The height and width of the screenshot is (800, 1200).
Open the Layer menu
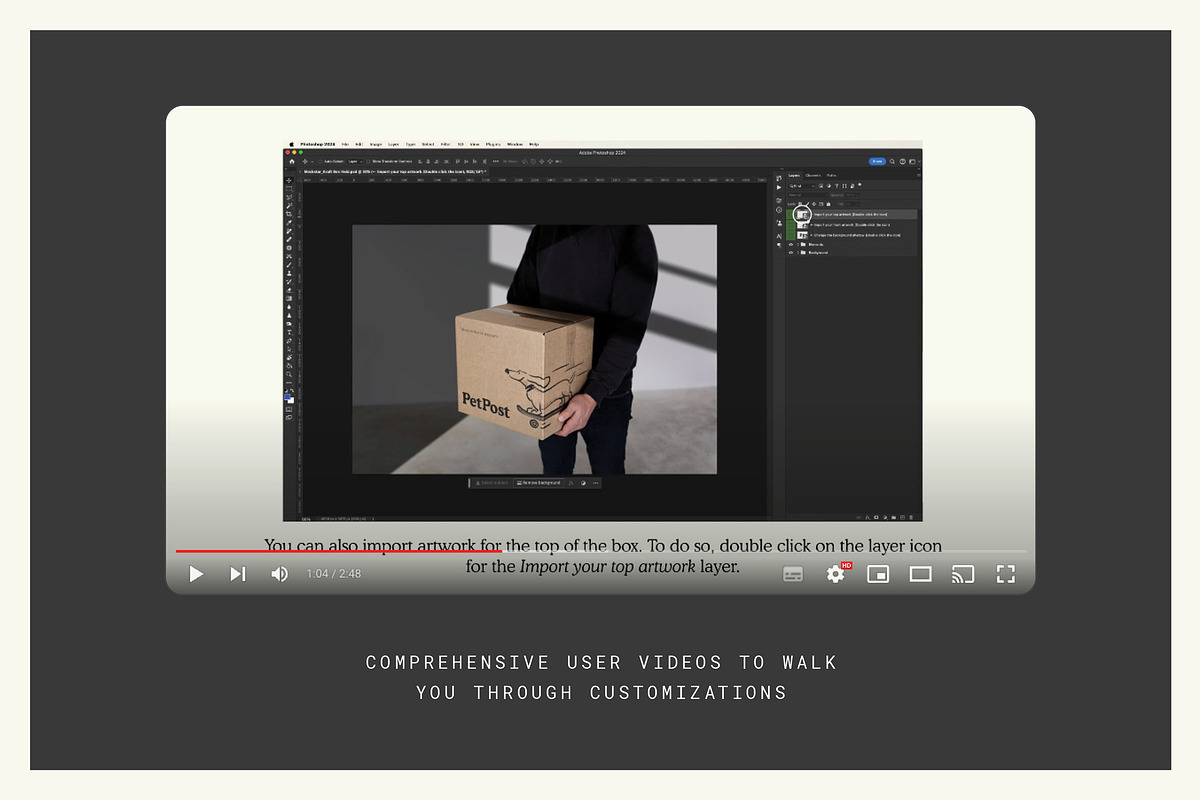[393, 144]
